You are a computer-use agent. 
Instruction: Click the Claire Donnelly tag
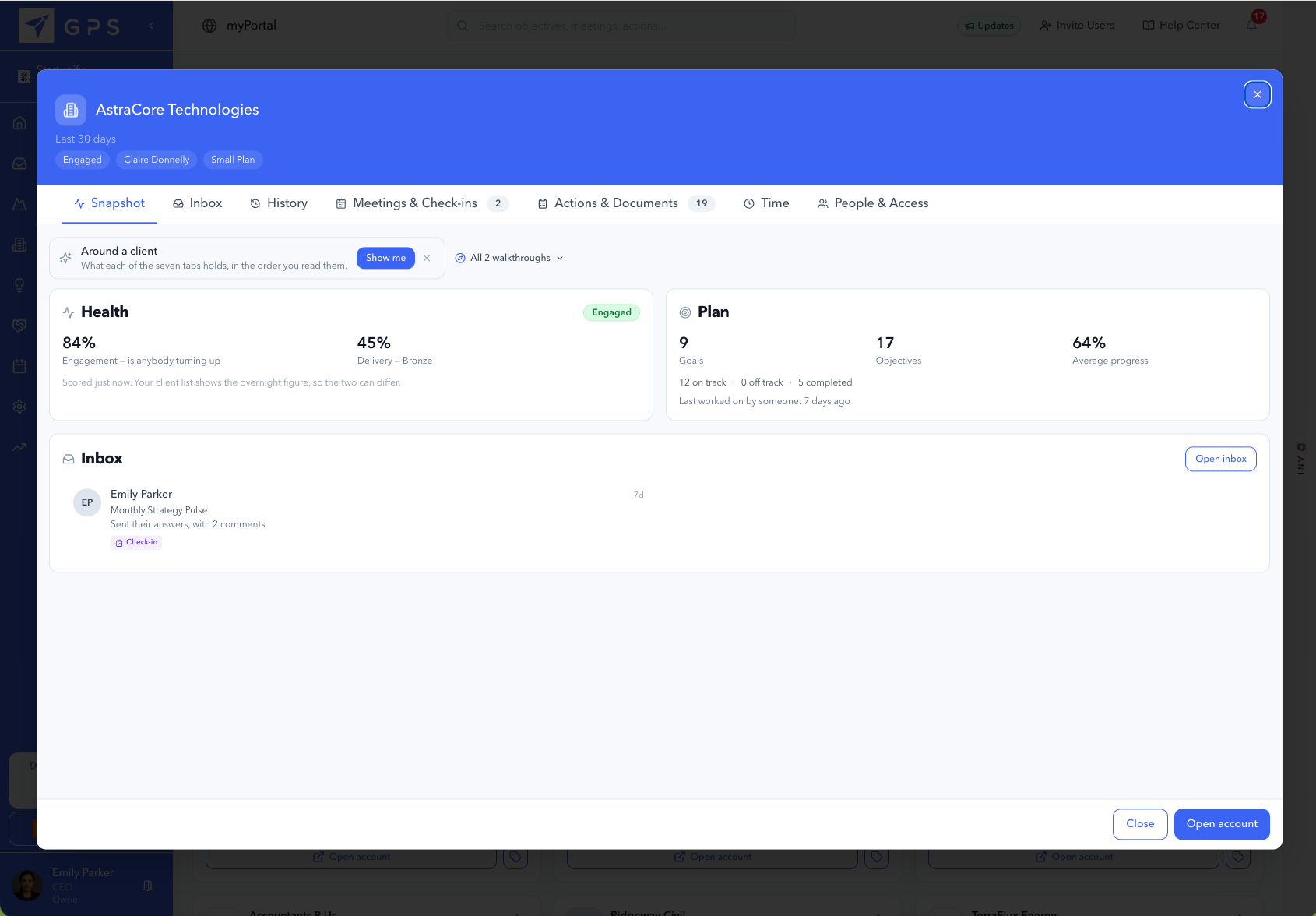click(x=157, y=160)
